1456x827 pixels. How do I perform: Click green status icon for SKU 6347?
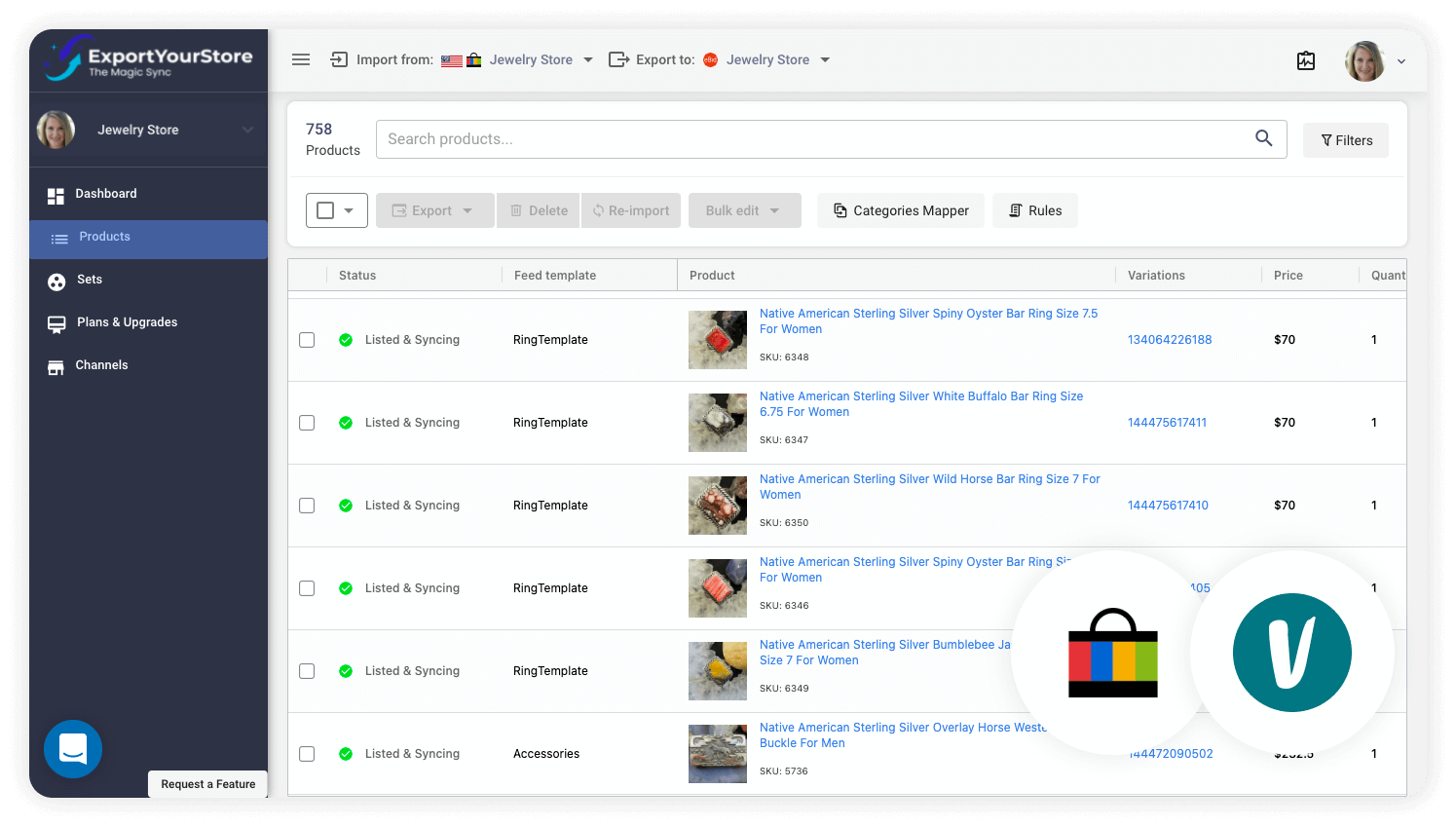click(x=346, y=423)
